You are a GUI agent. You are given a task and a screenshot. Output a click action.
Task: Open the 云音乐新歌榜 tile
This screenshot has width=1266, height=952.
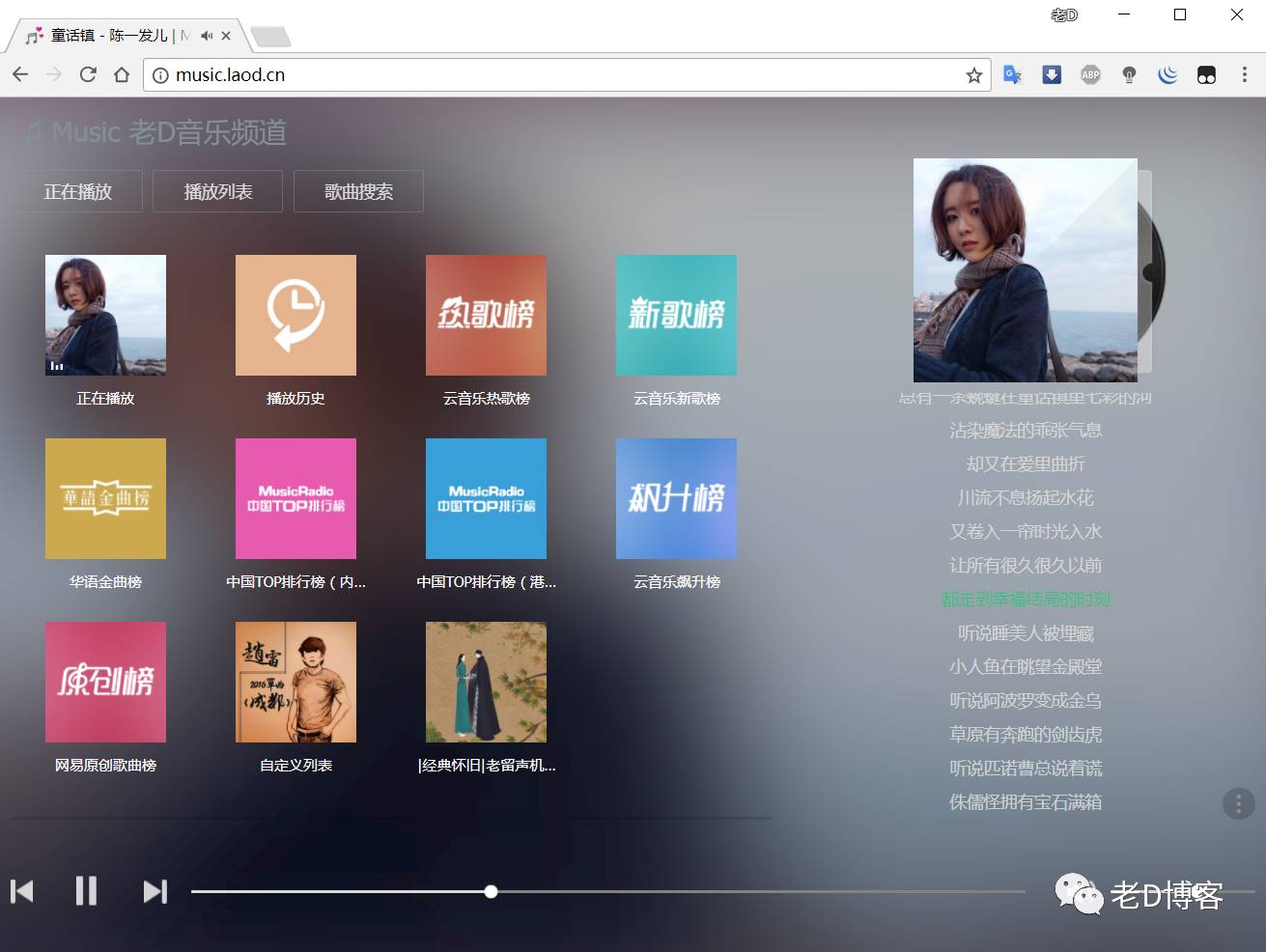676,315
